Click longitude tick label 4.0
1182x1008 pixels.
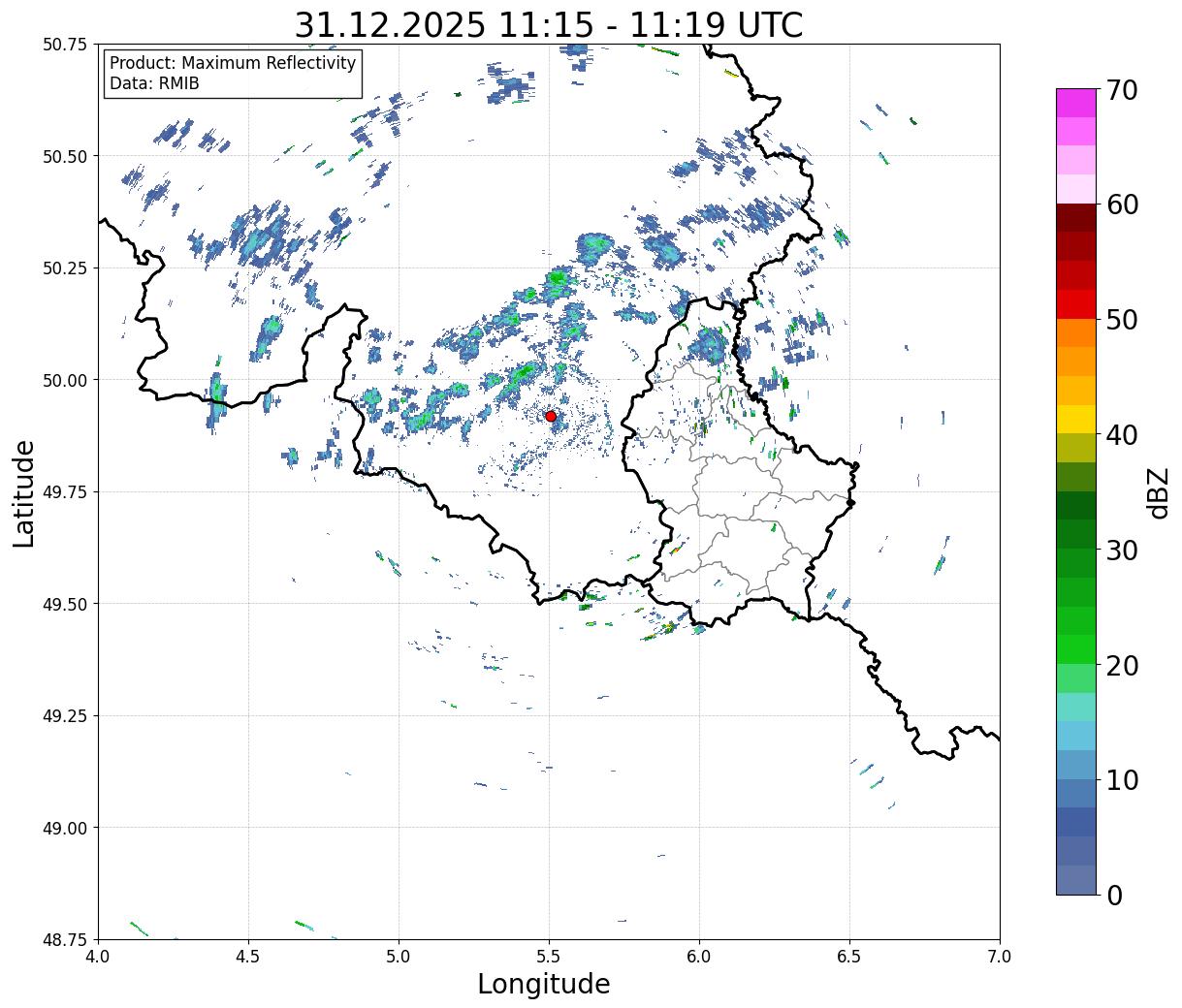click(98, 957)
